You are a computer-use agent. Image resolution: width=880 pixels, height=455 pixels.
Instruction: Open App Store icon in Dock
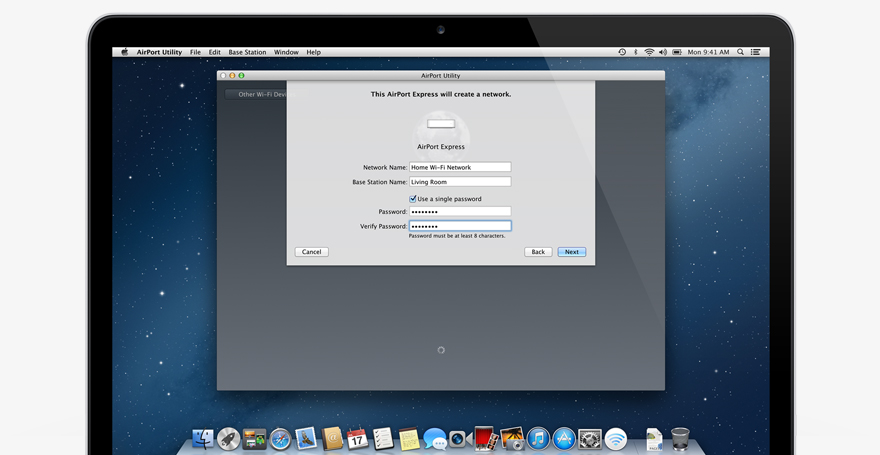(x=564, y=439)
